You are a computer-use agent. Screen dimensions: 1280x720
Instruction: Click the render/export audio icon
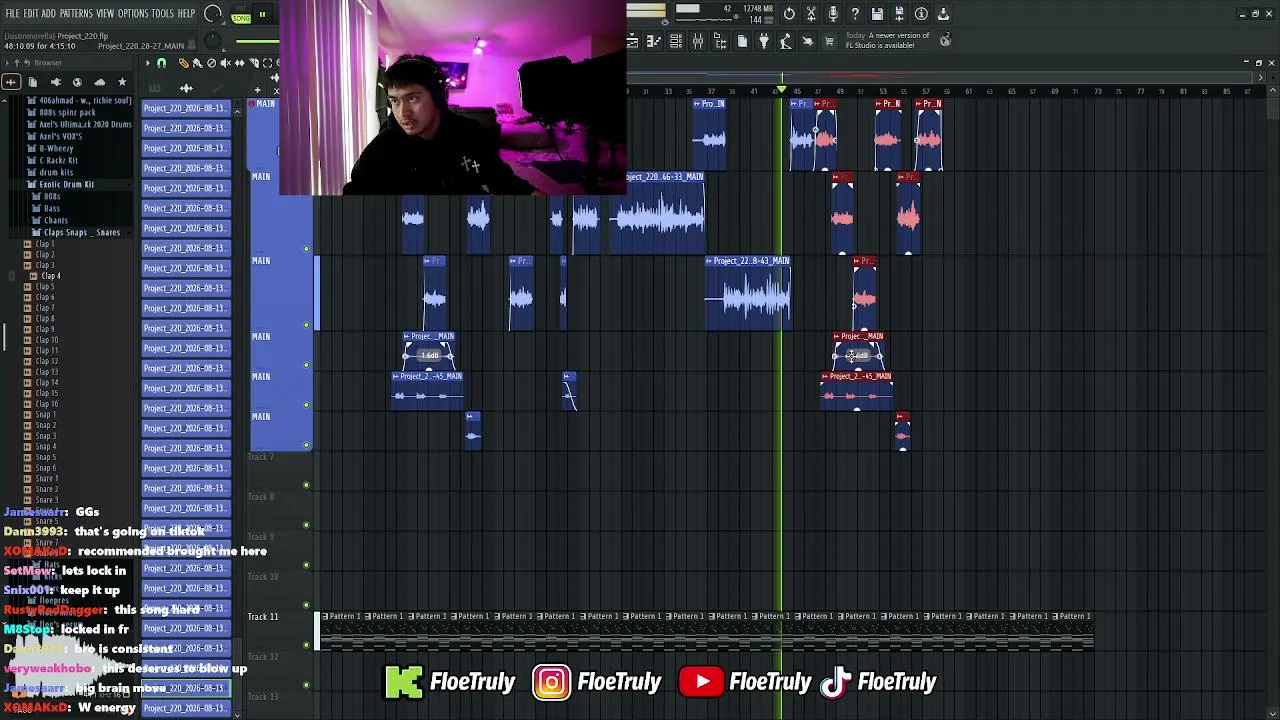click(x=899, y=14)
